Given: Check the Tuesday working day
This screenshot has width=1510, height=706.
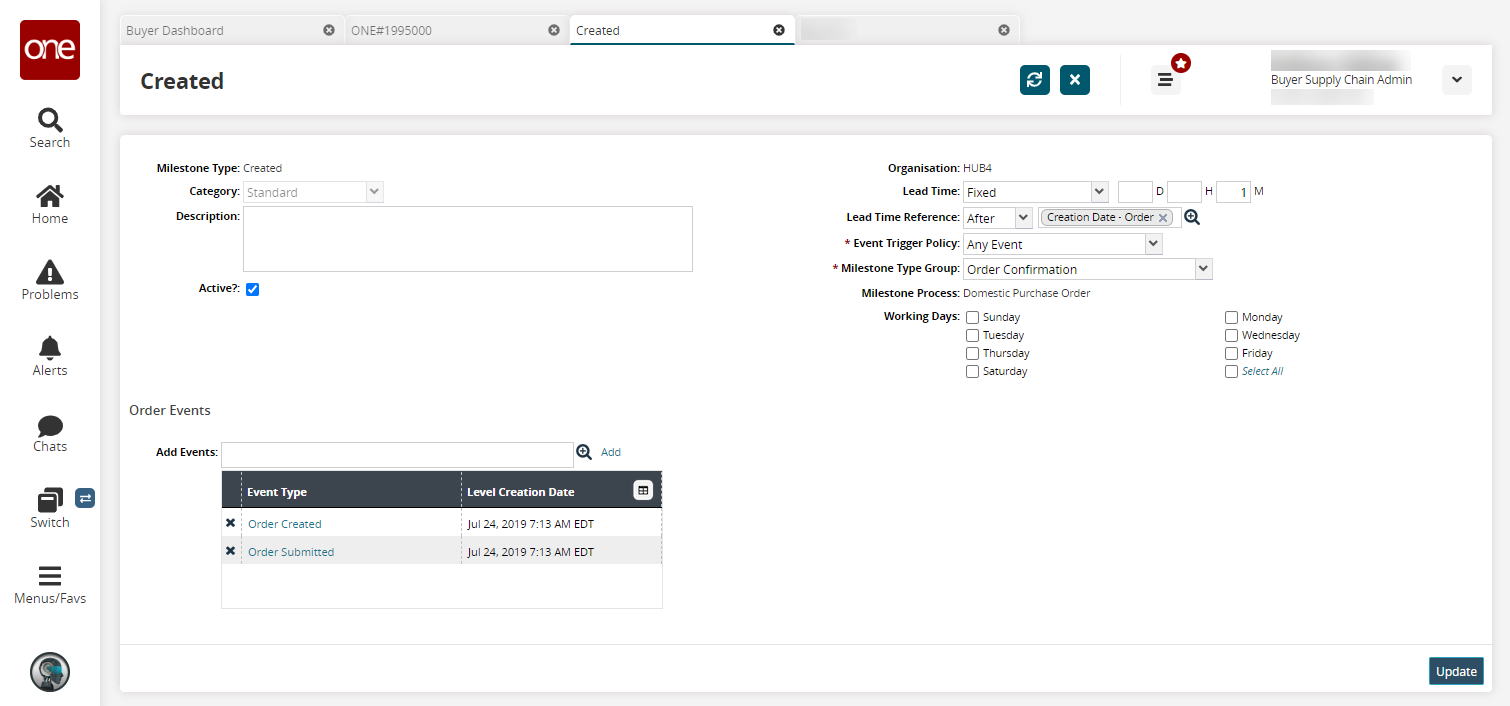Looking at the screenshot, I should pyautogui.click(x=972, y=335).
